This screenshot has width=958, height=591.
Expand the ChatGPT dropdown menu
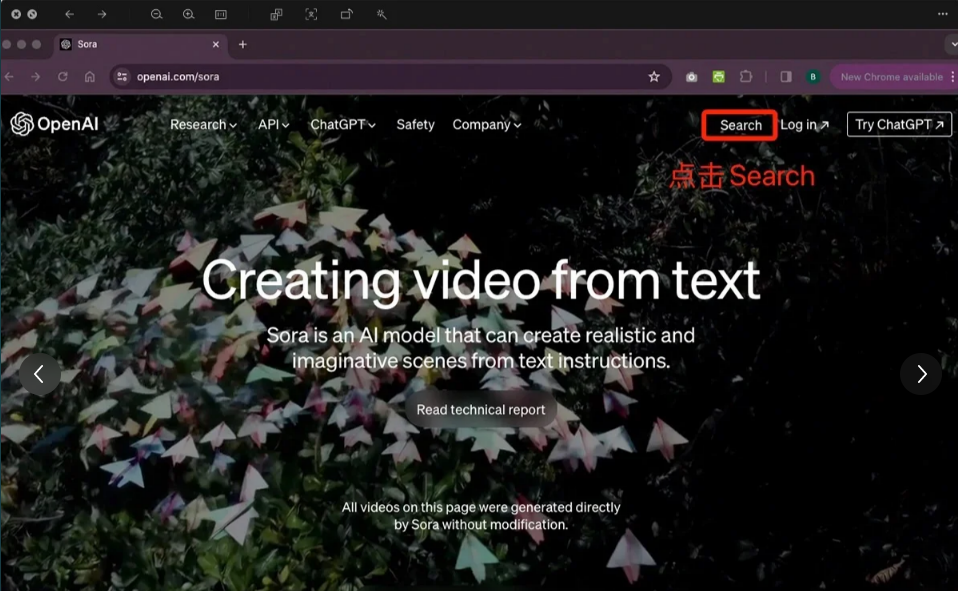point(343,125)
